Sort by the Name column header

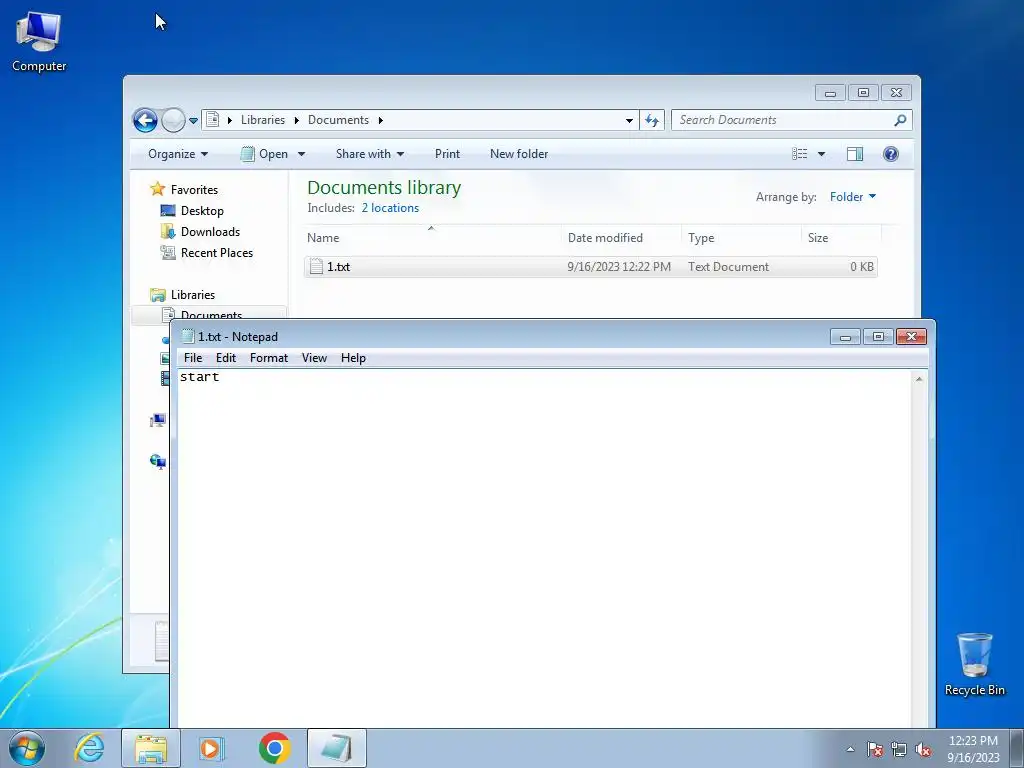coord(432,238)
